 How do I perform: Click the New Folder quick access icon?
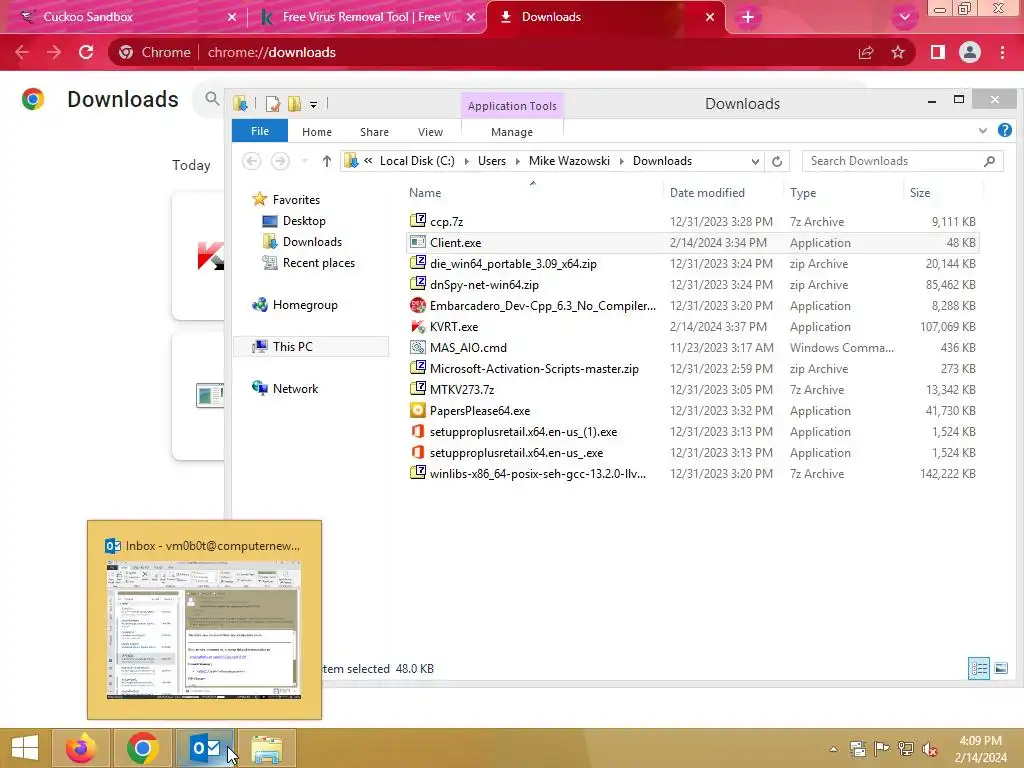[x=295, y=103]
